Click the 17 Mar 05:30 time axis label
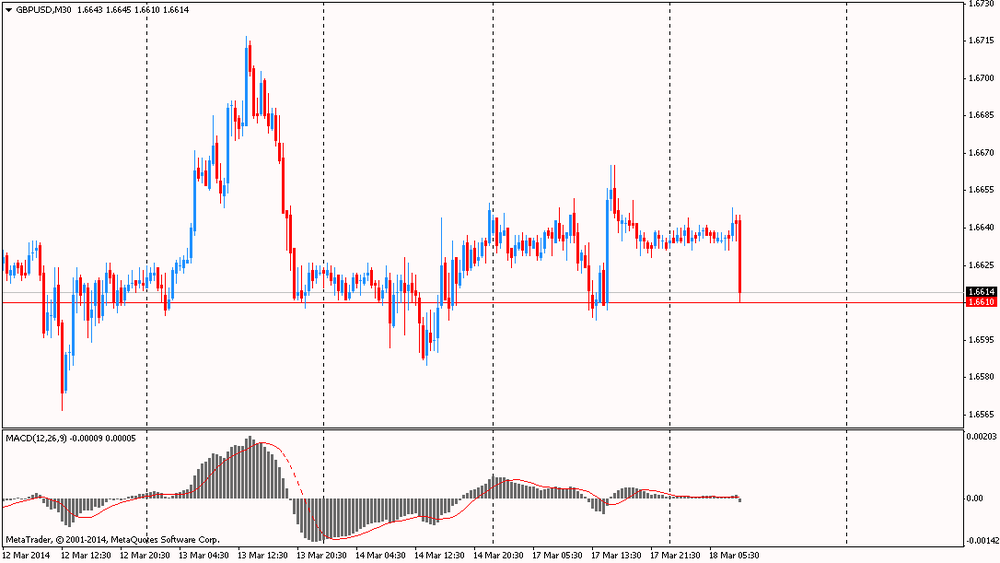Image resolution: width=1000 pixels, height=563 pixels. [x=557, y=555]
